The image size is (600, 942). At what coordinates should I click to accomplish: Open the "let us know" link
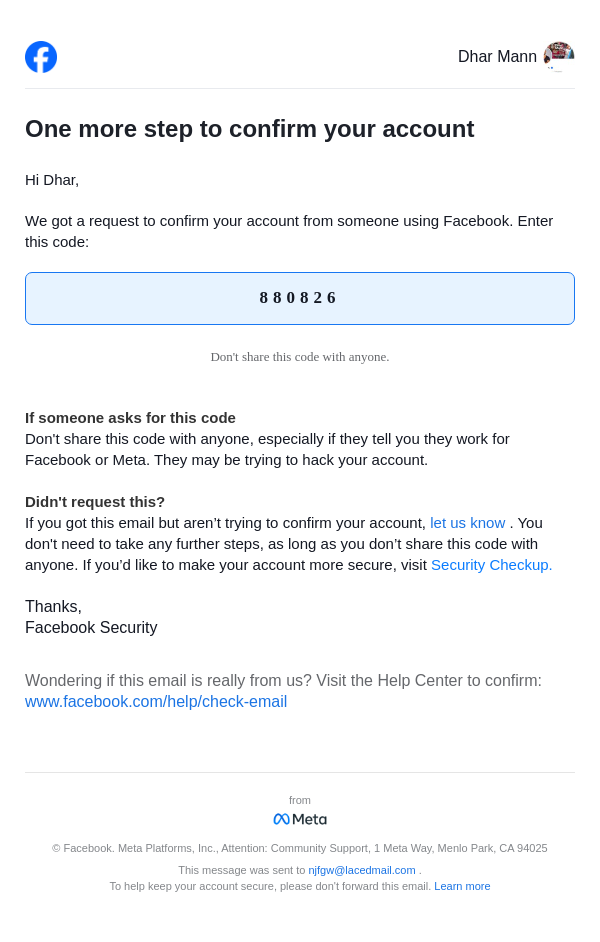(467, 523)
